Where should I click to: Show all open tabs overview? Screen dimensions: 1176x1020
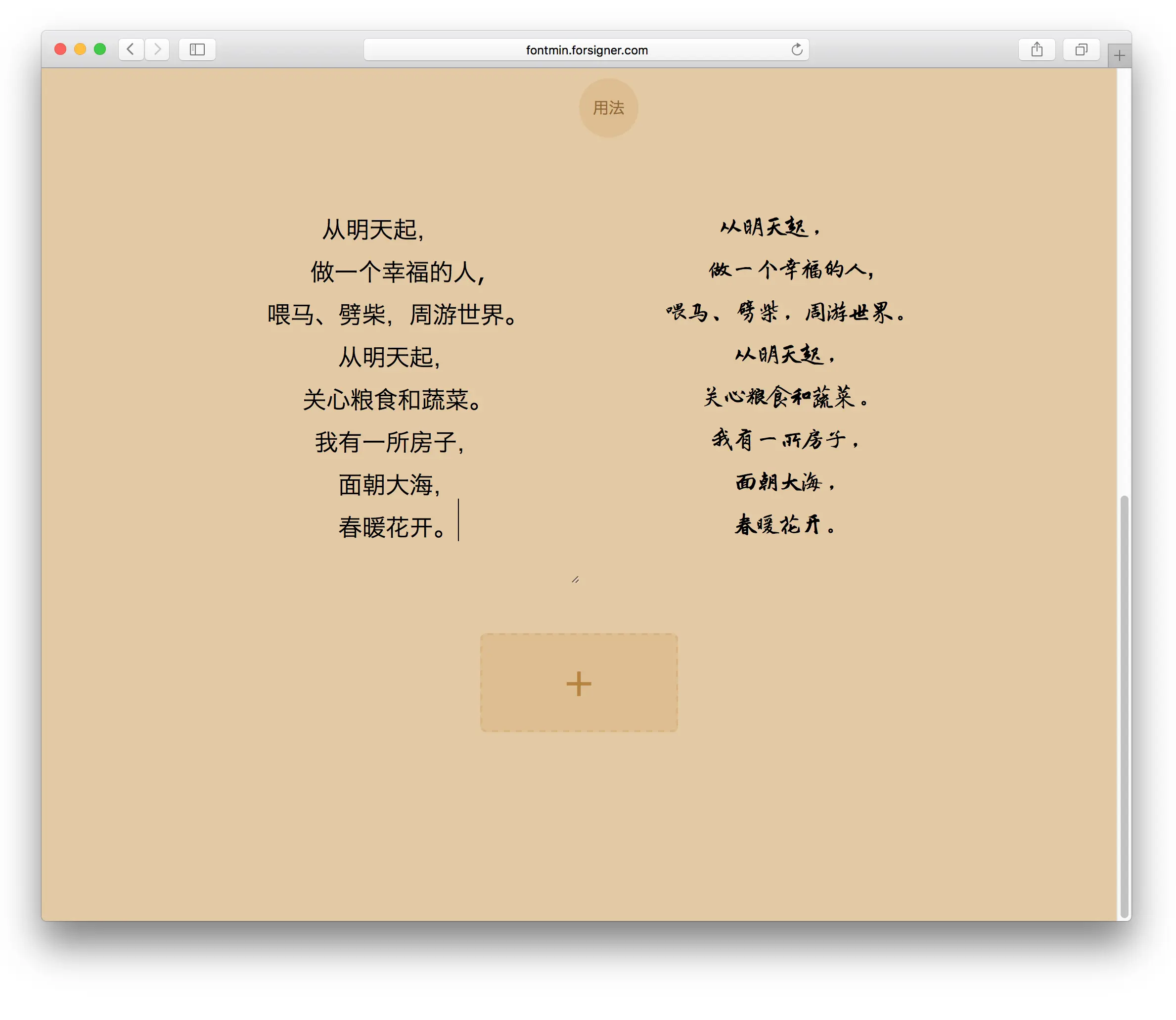(1081, 49)
